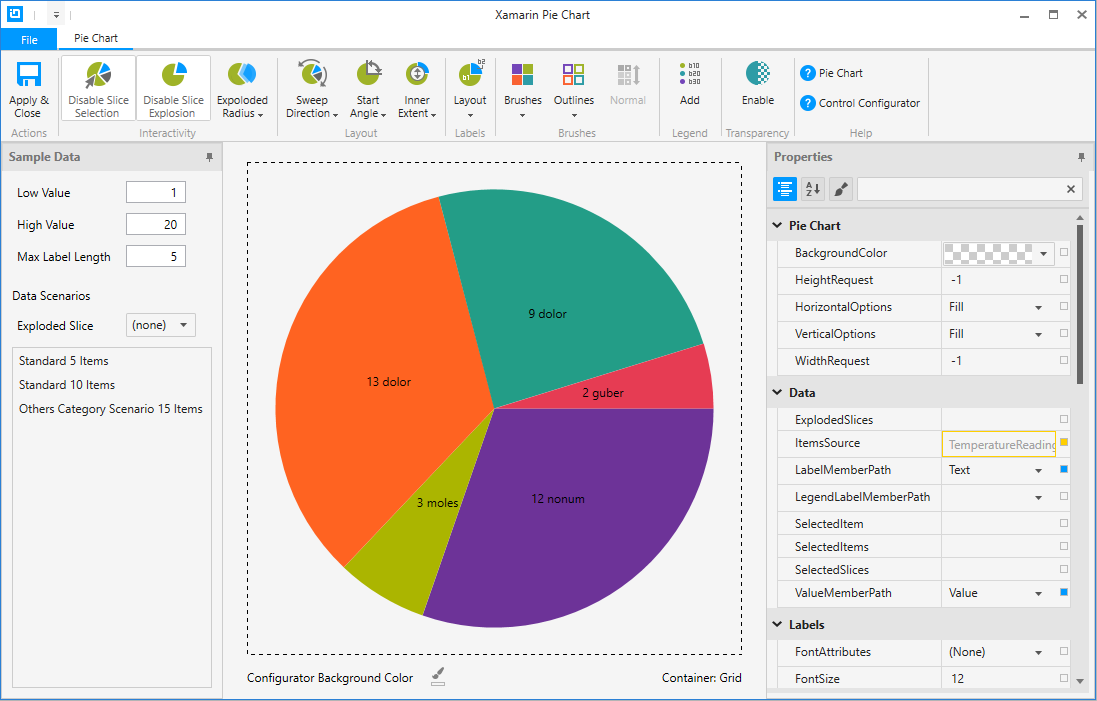Open the FontAttributes dropdown

pyautogui.click(x=1038, y=652)
